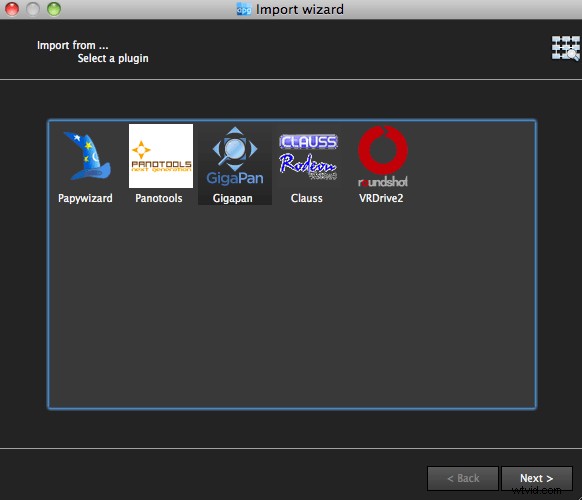Click the Clauss label text
Viewport: 582px width, 500px height.
(x=307, y=198)
